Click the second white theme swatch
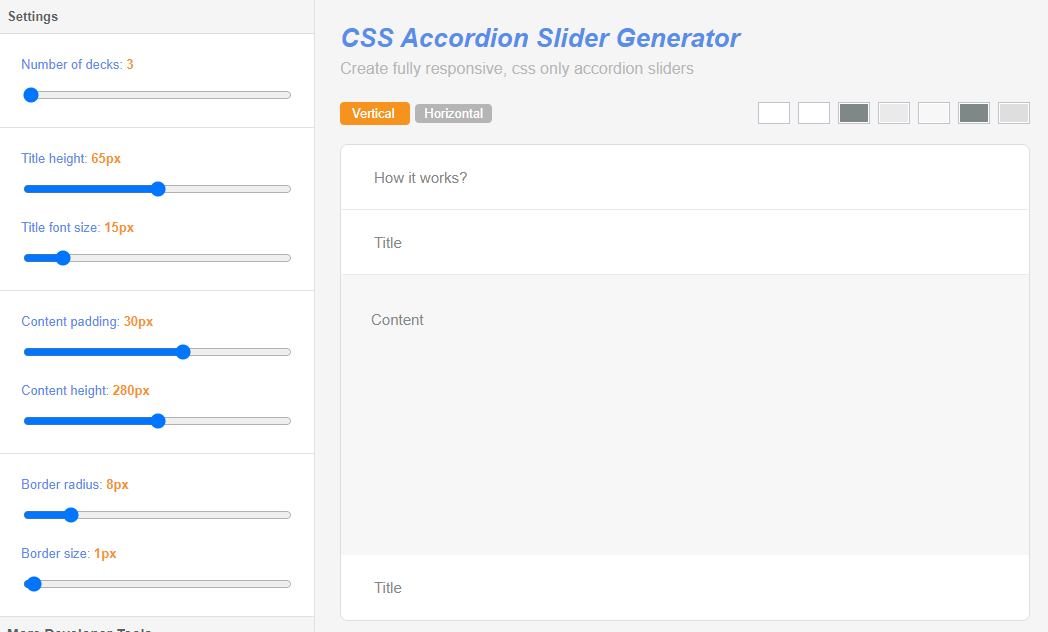The image size is (1048, 632). click(x=813, y=112)
